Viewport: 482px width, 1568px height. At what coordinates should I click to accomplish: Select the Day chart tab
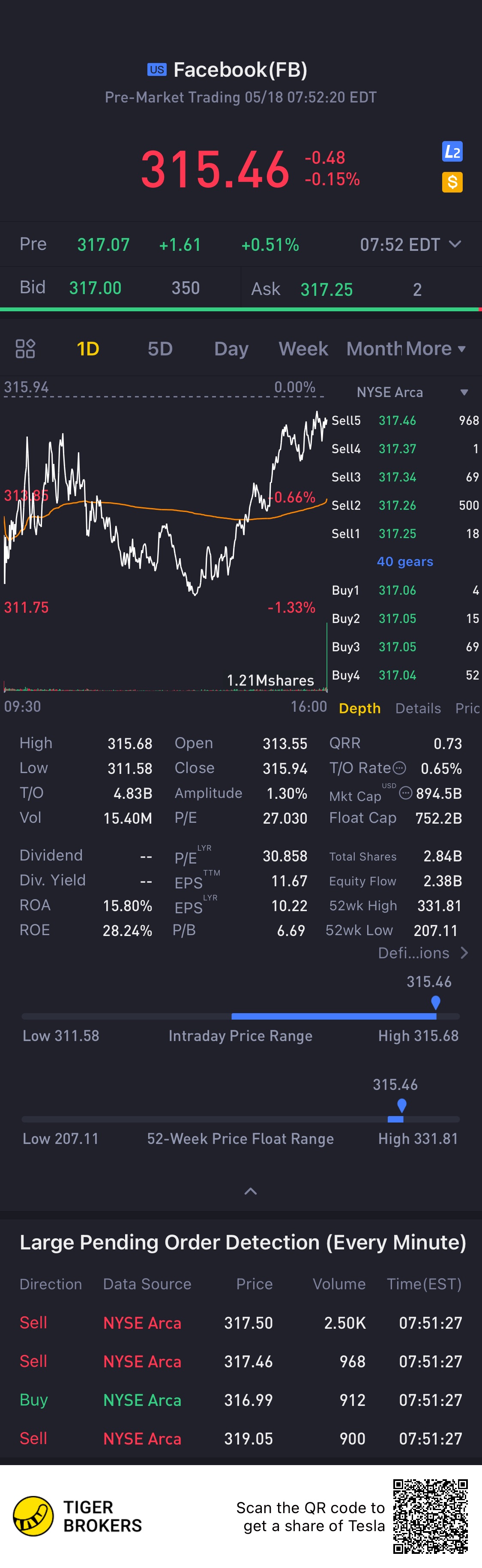[231, 349]
